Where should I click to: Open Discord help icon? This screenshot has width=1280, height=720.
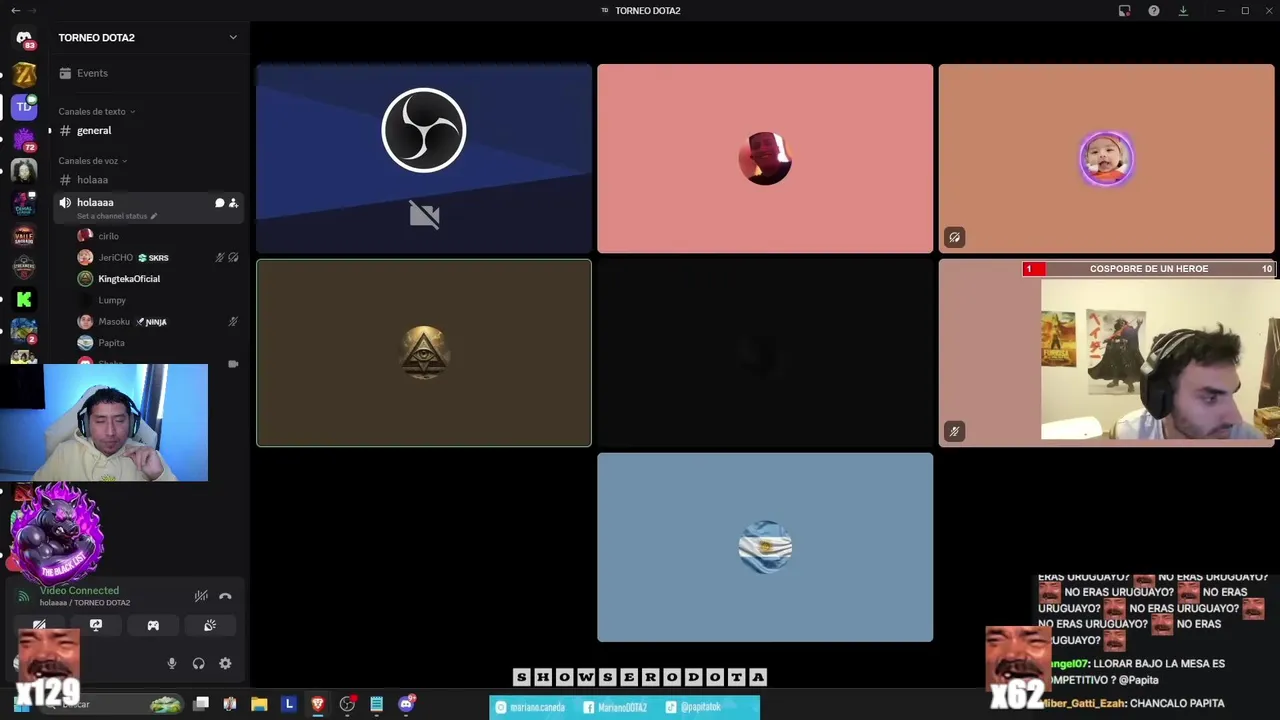[x=1154, y=11]
